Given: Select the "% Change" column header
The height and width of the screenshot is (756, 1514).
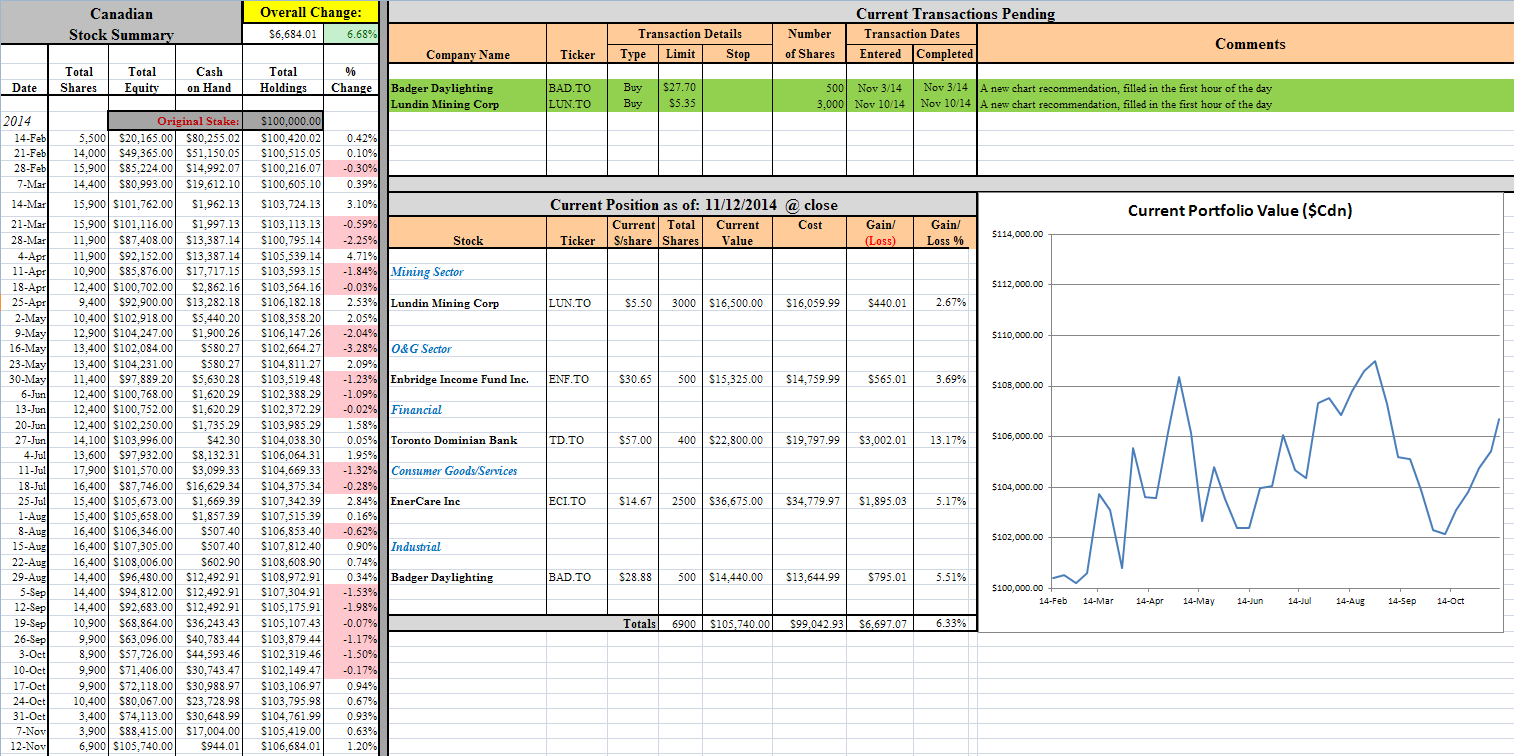Looking at the screenshot, I should pyautogui.click(x=351, y=79).
